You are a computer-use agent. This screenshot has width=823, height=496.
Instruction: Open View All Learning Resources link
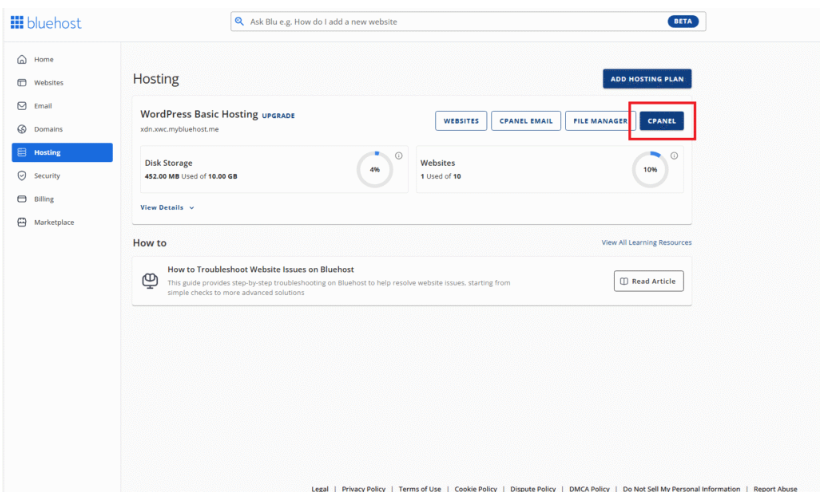647,242
